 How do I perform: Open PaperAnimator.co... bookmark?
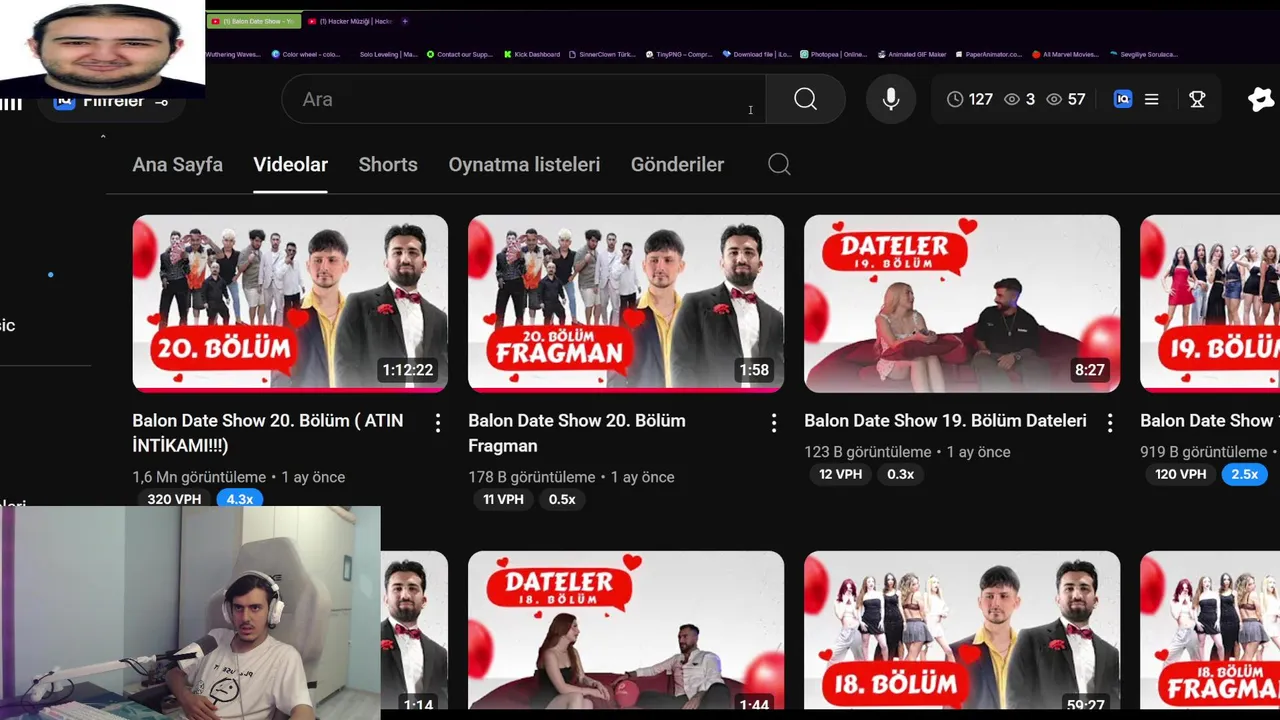coord(988,54)
